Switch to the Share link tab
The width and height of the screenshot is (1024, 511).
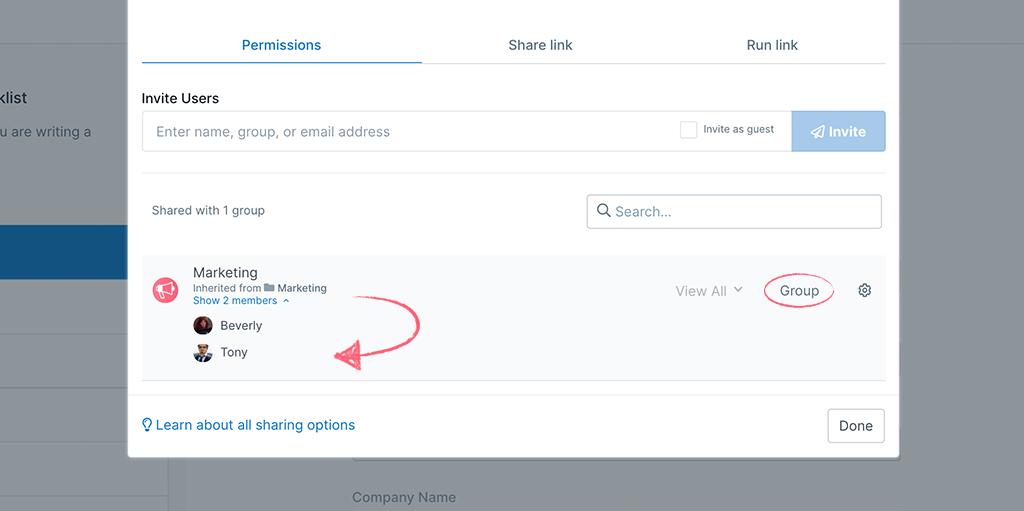[540, 45]
